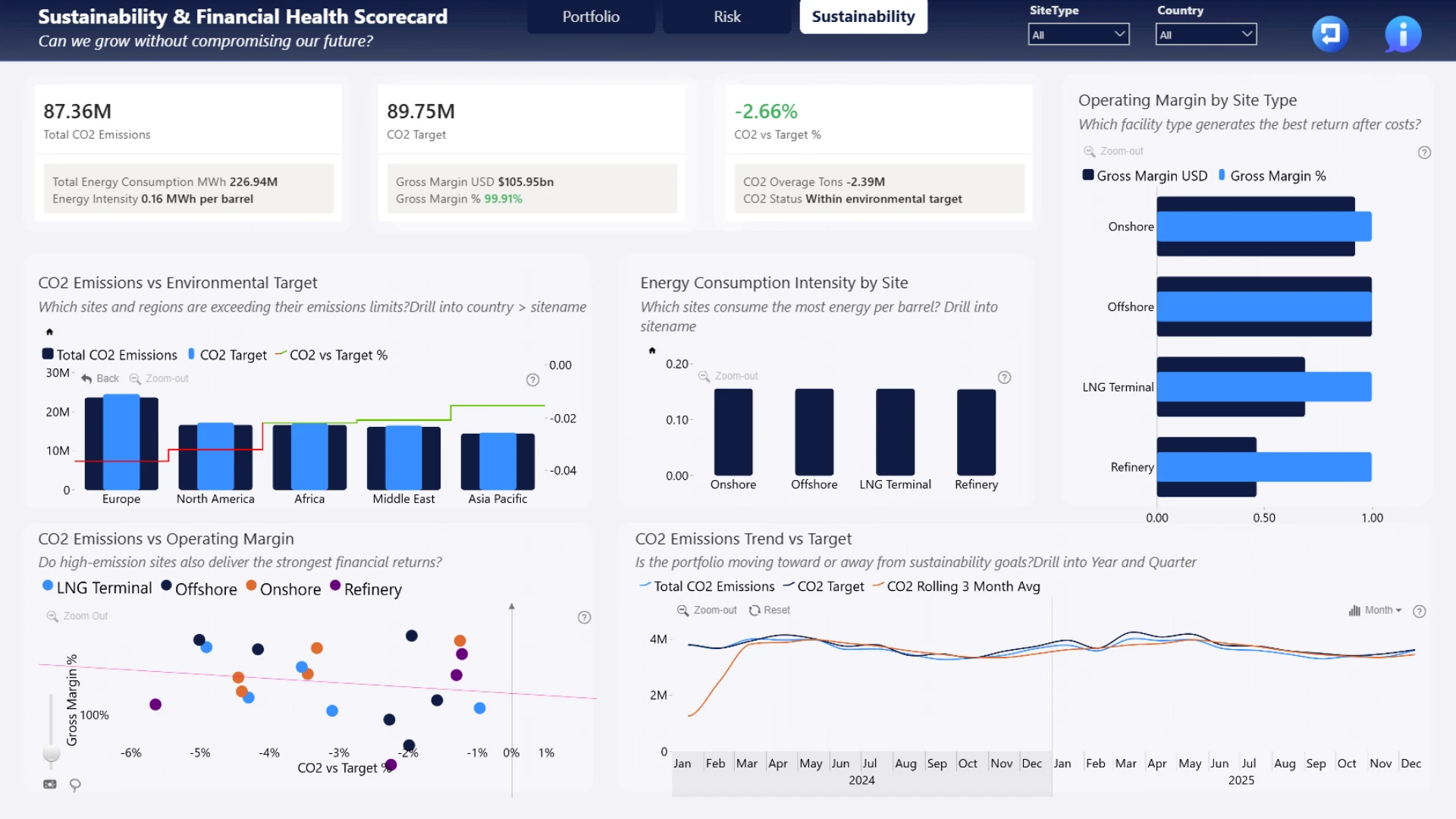Click Reset icon on CO2 trend chart
The height and width of the screenshot is (819, 1456).
770,610
